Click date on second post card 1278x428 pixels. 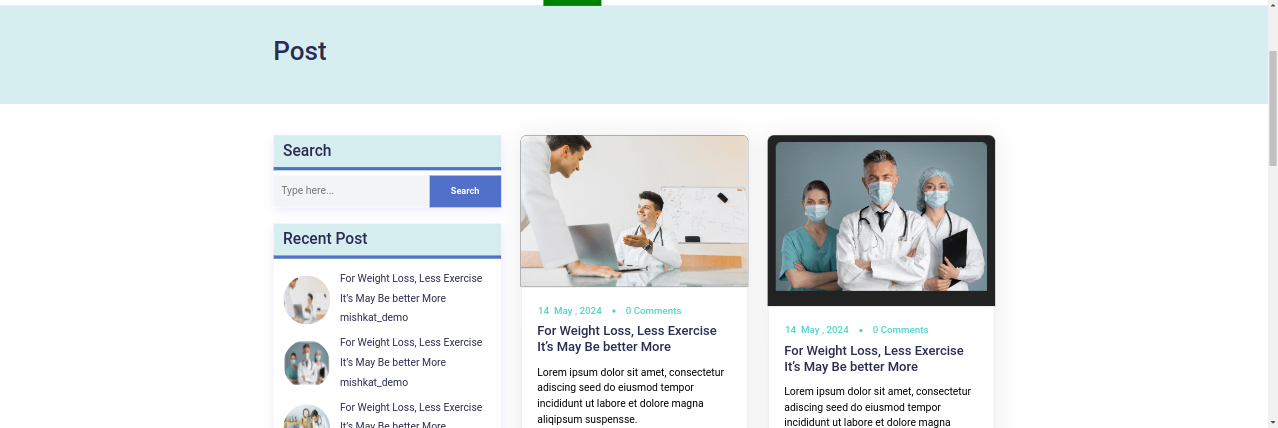pyautogui.click(x=817, y=330)
